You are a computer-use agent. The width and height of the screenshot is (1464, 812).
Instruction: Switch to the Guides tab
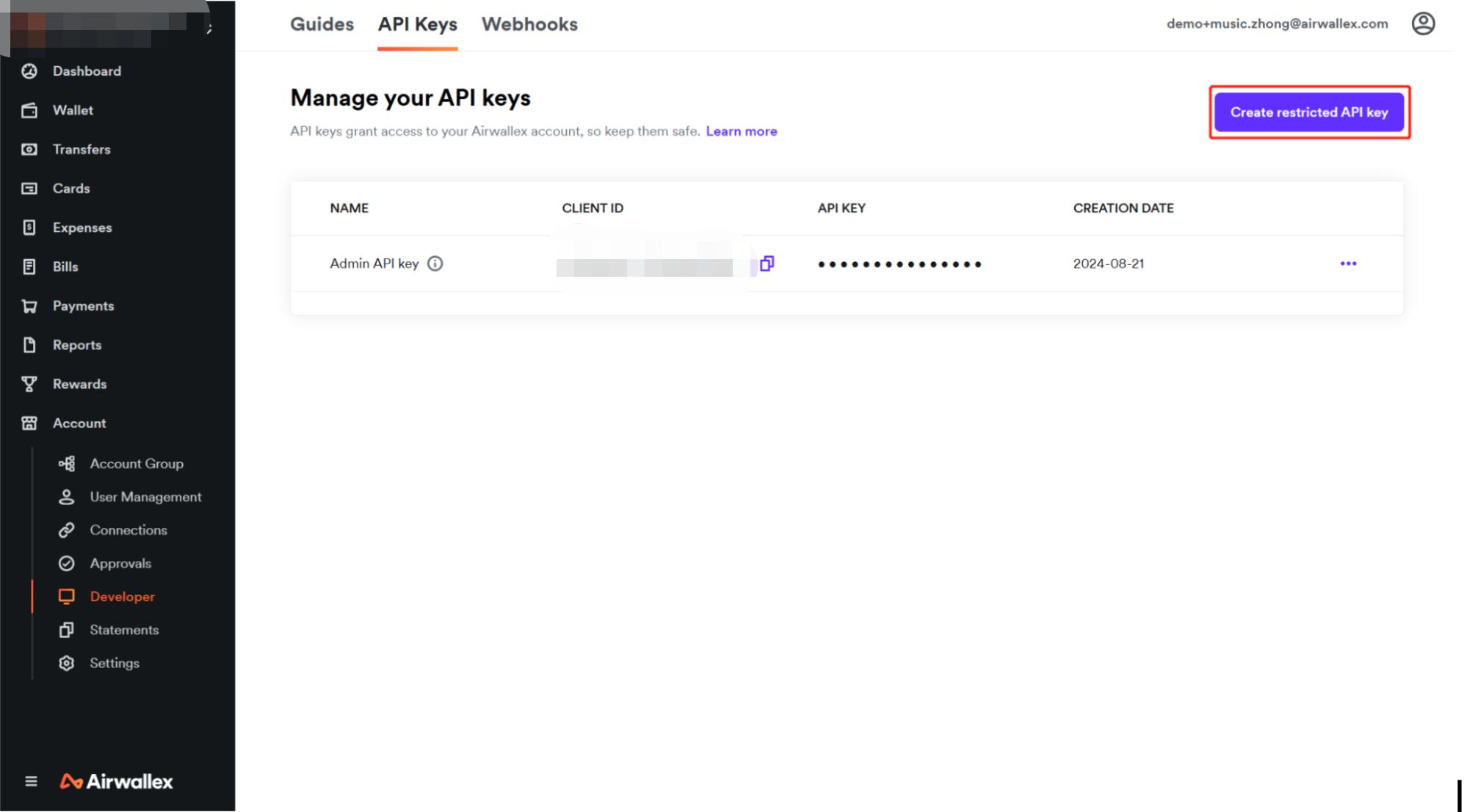tap(322, 24)
